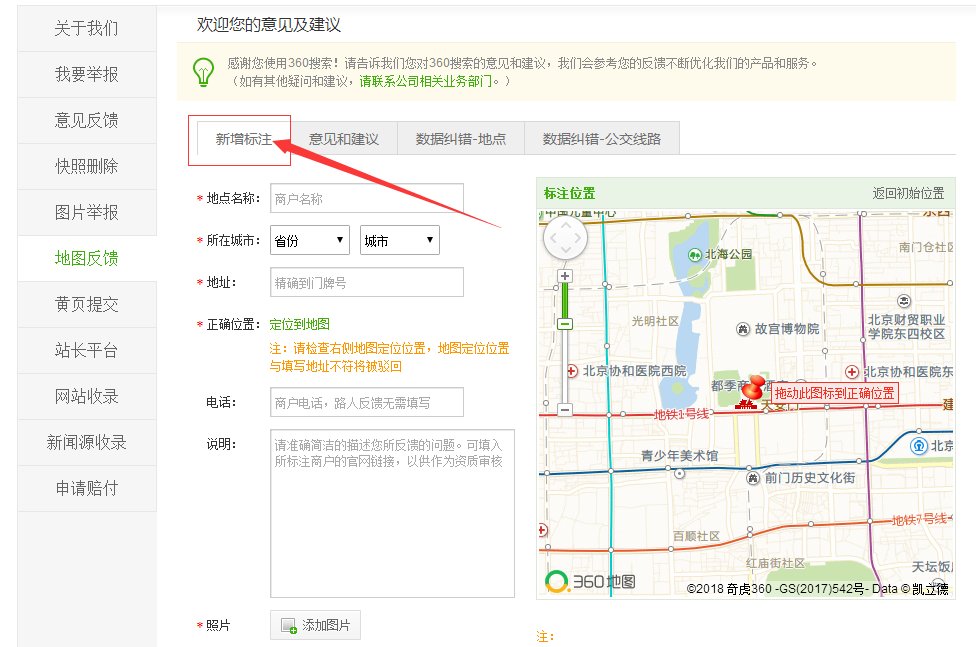Open the 省份 province dropdown
The width and height of the screenshot is (976, 647).
(x=309, y=240)
